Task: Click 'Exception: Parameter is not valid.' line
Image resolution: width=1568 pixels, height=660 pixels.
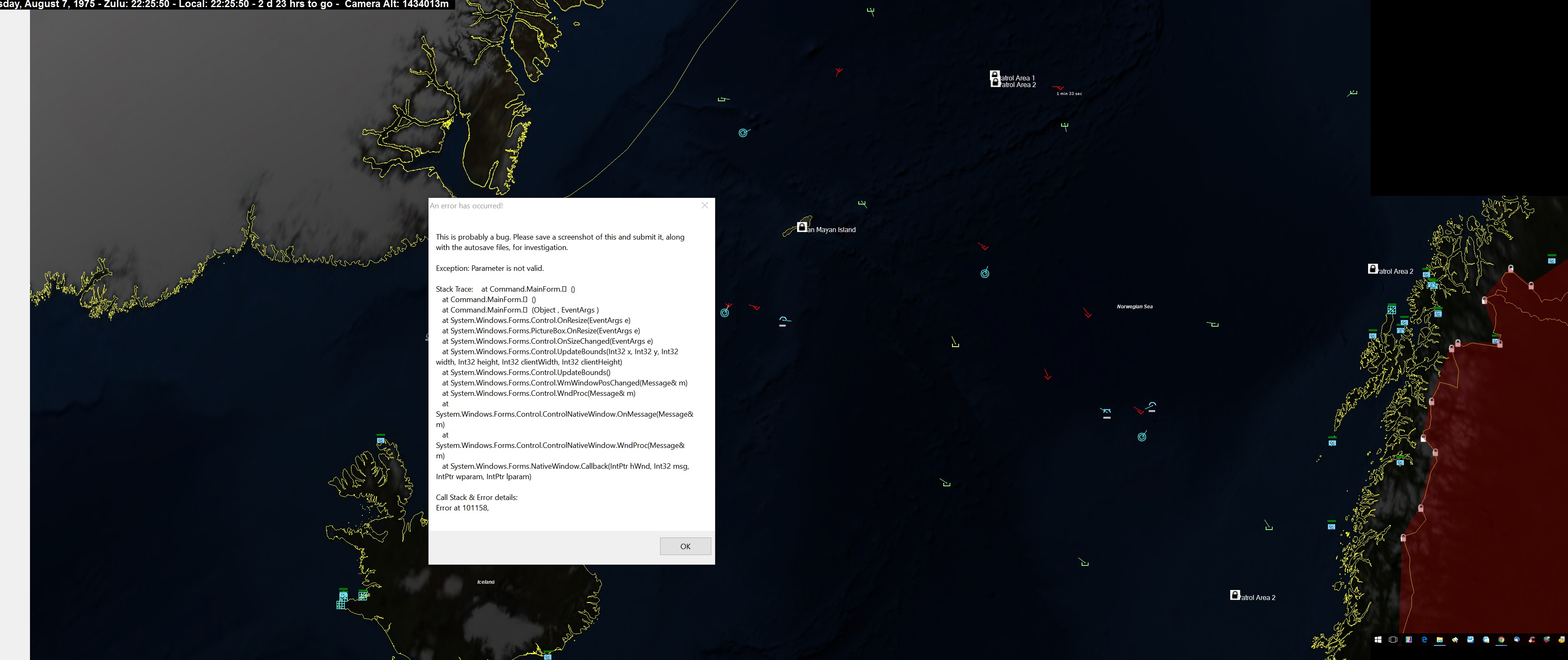Action: (x=489, y=268)
